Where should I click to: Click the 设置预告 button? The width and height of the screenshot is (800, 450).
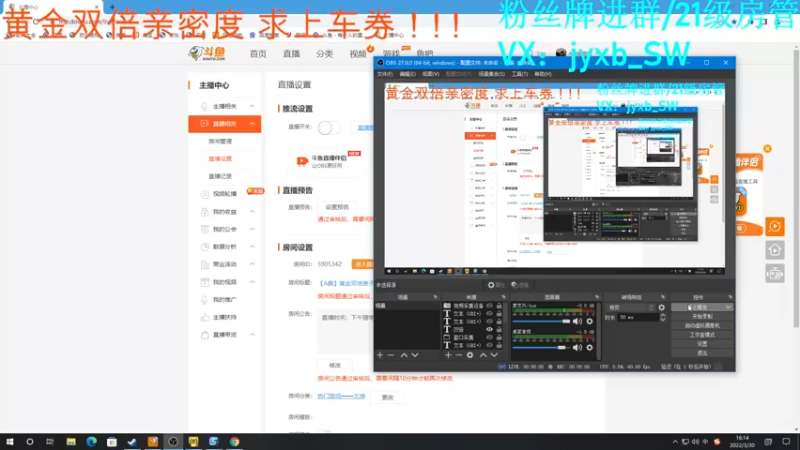(337, 207)
